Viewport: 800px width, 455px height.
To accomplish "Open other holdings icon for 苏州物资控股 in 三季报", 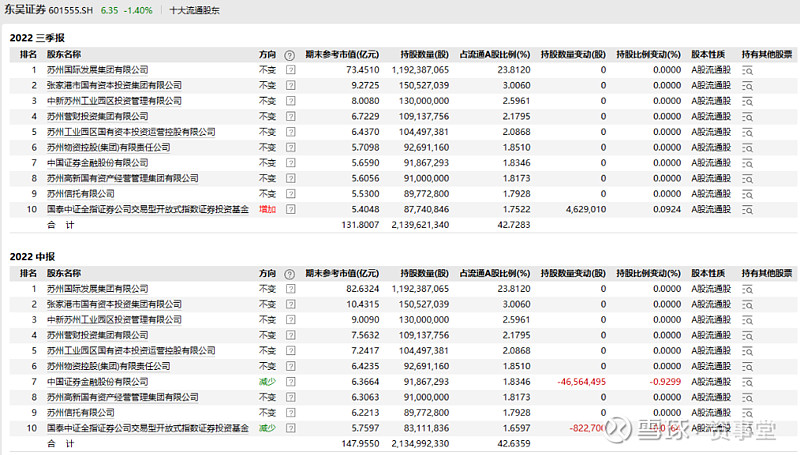I will click(747, 148).
